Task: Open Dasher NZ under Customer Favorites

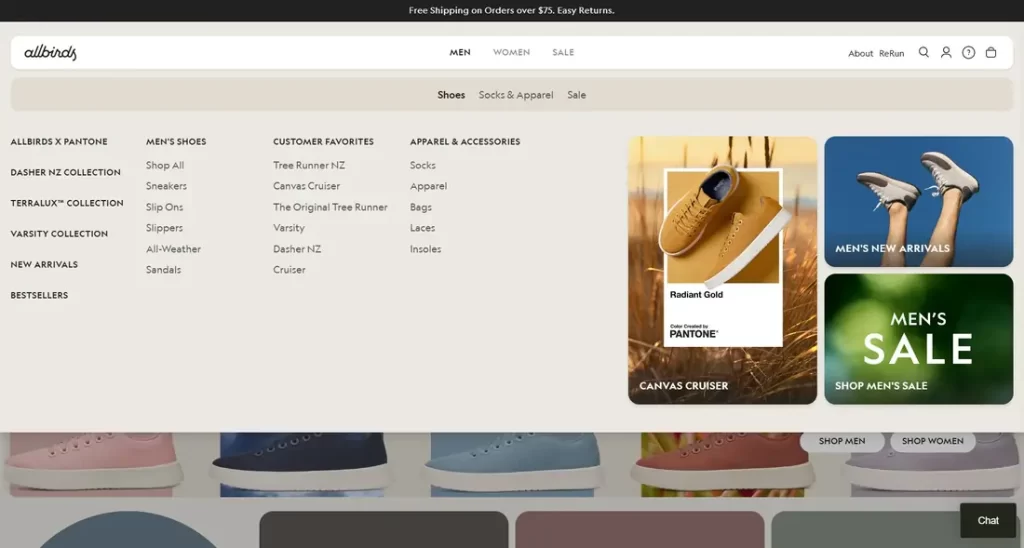Action: 297,249
